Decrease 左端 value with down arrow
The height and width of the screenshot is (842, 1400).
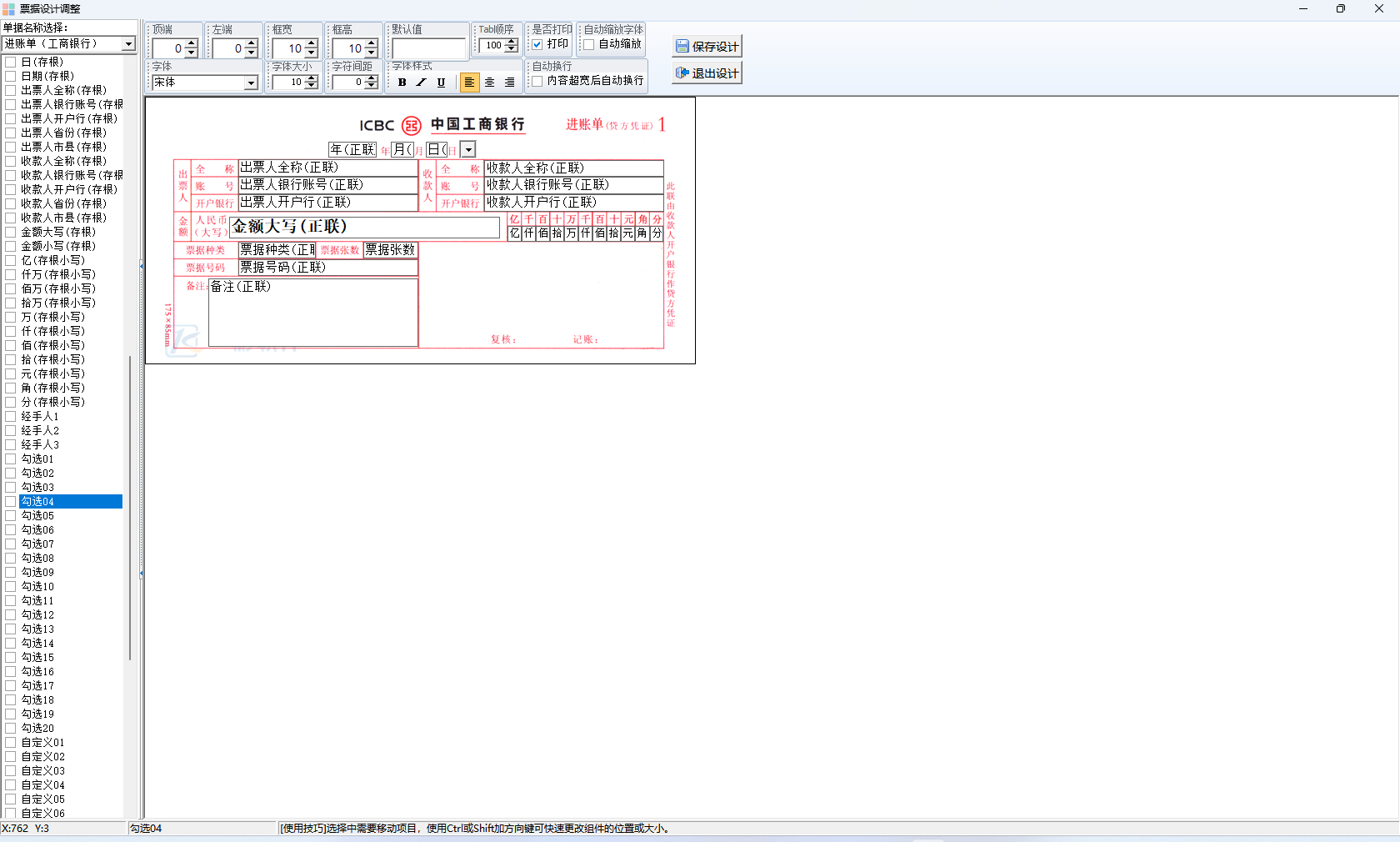tap(252, 53)
